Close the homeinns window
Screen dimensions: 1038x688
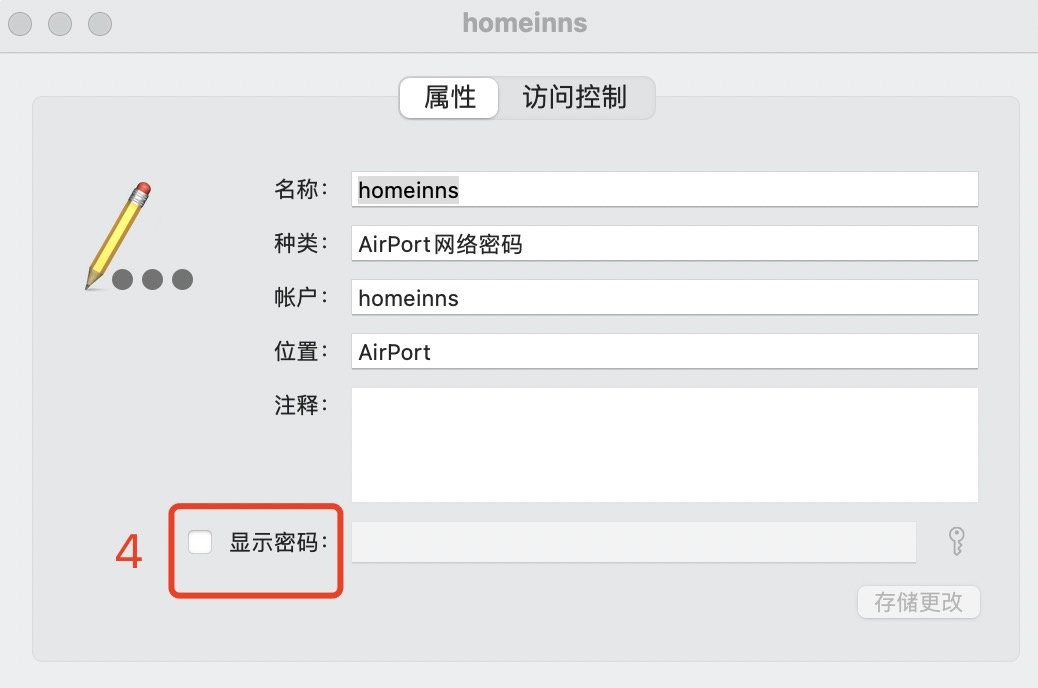tap(20, 23)
